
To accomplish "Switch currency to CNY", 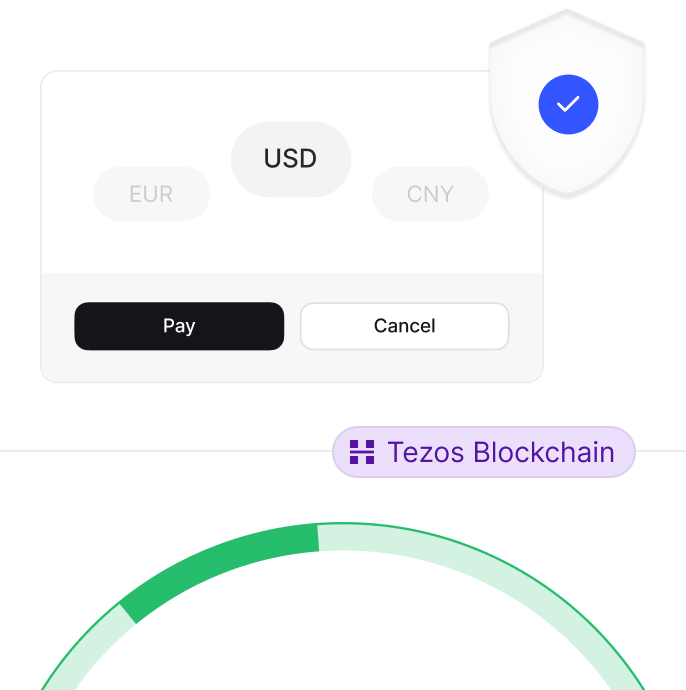I will [x=430, y=194].
